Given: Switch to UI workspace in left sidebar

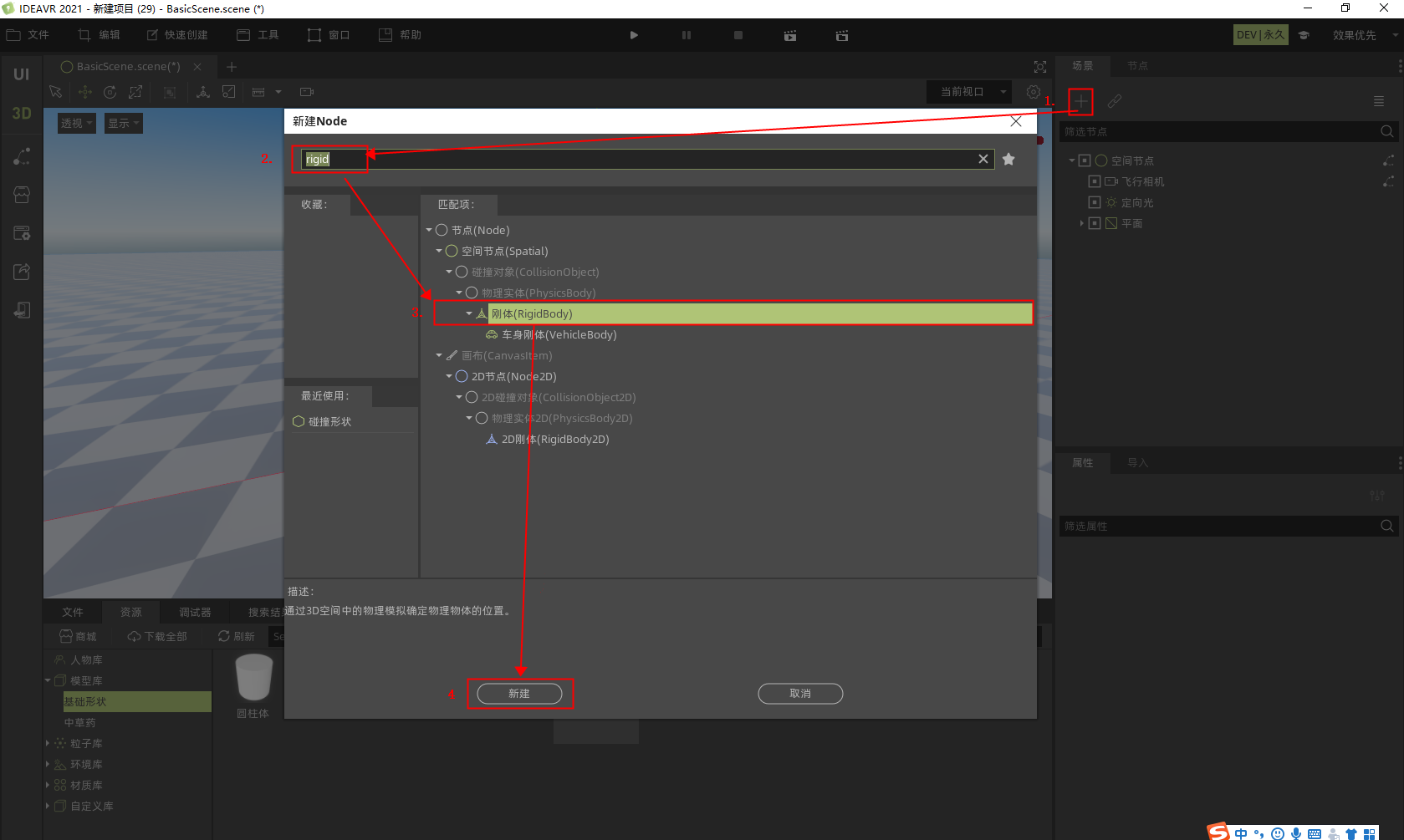Looking at the screenshot, I should click(x=22, y=74).
